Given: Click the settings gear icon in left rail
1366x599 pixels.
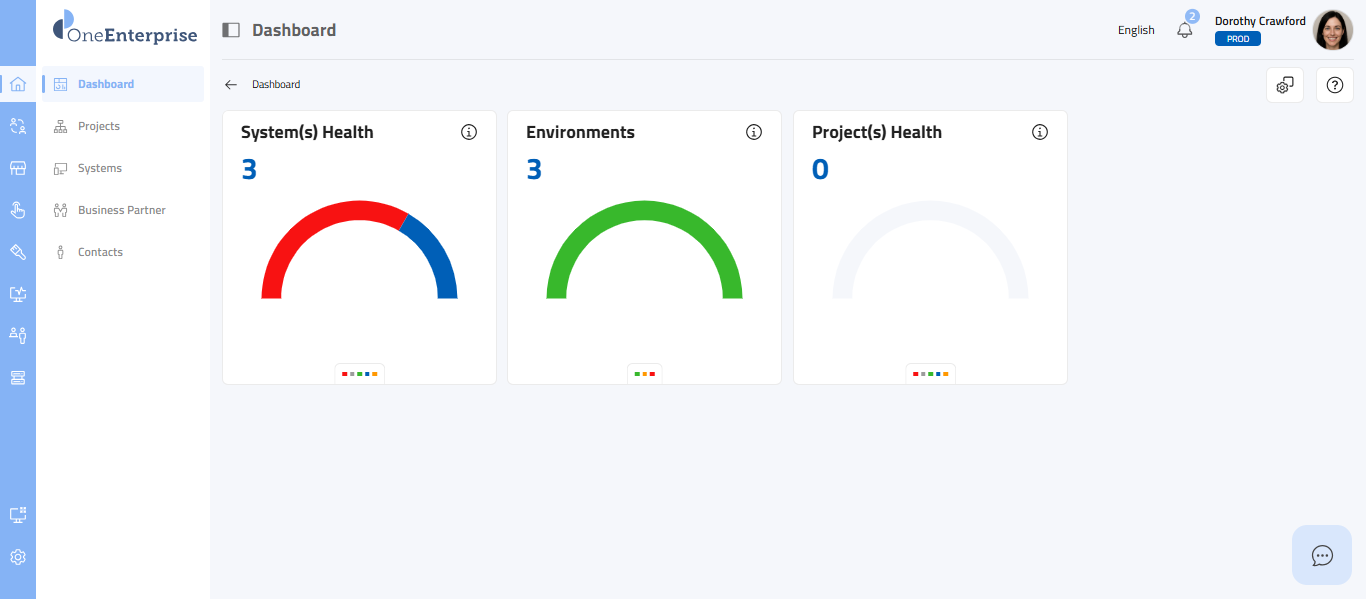Looking at the screenshot, I should point(17,557).
